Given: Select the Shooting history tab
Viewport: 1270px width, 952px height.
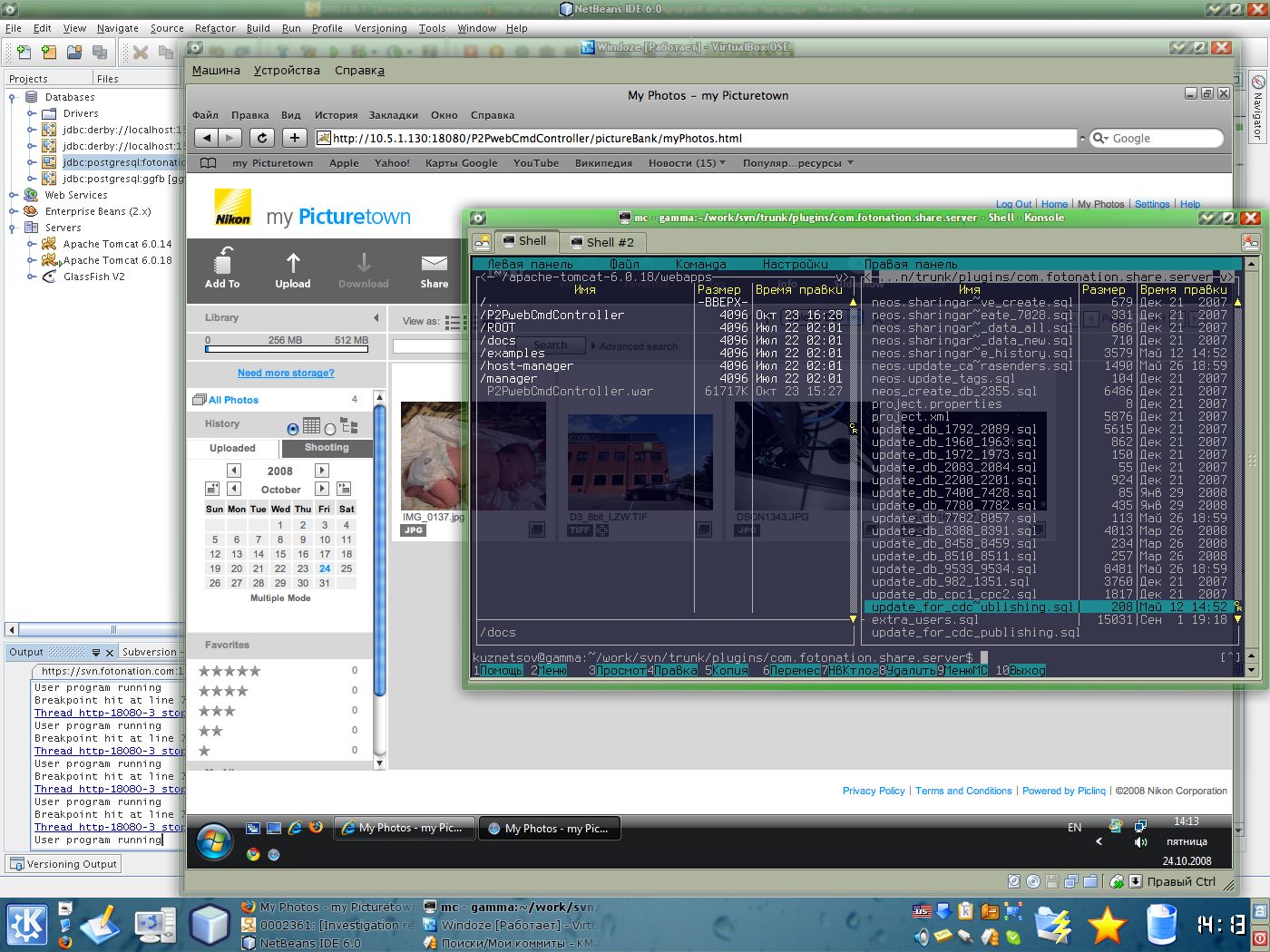Looking at the screenshot, I should (x=327, y=448).
